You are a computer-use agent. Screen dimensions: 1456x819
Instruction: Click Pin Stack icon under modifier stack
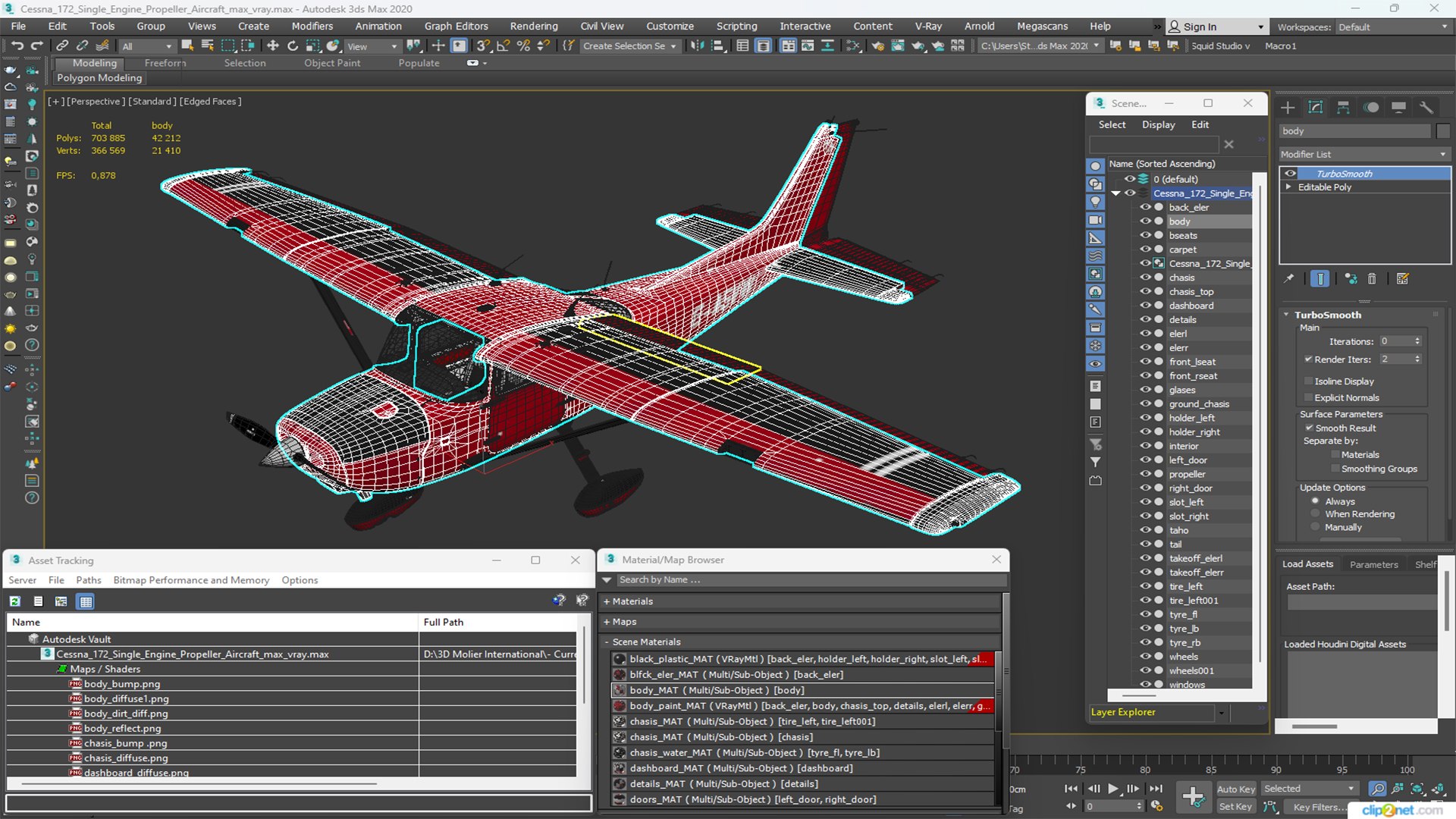(x=1288, y=279)
